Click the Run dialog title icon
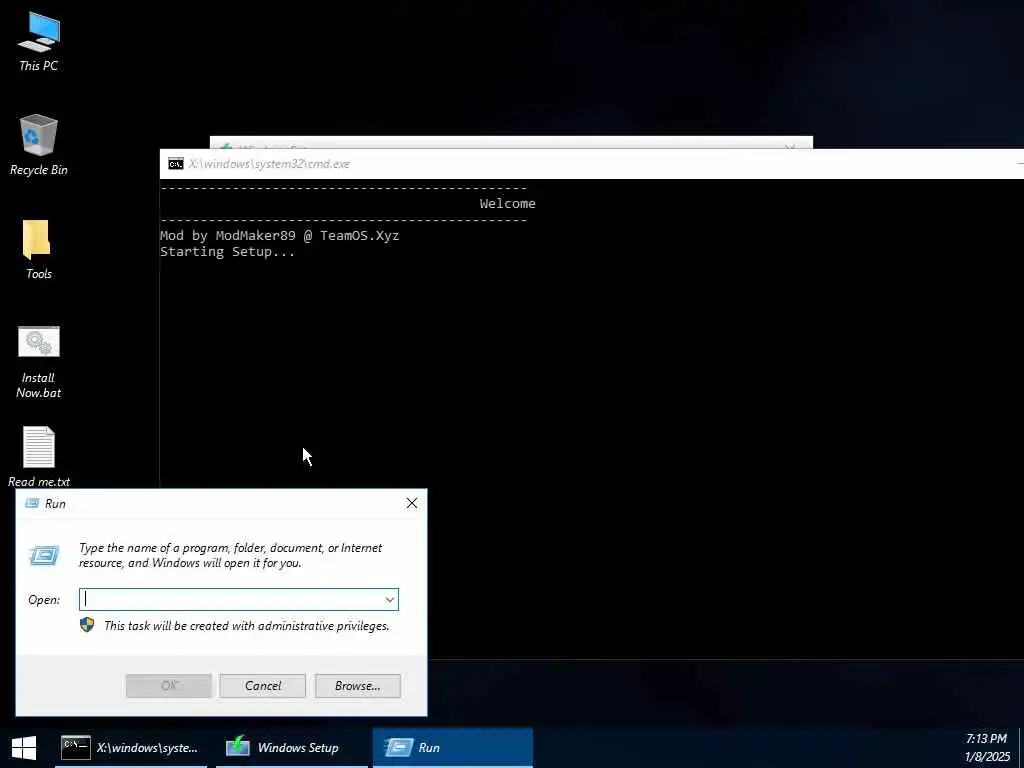 click(31, 504)
